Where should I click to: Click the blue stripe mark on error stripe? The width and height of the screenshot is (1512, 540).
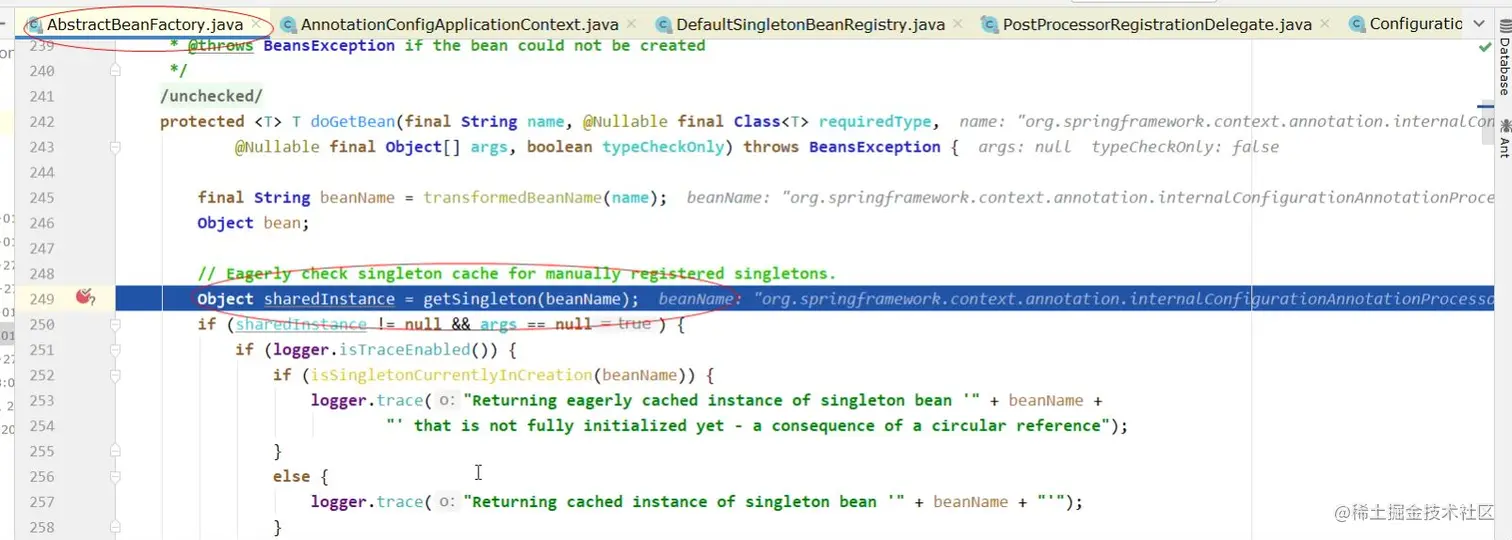tap(1486, 105)
